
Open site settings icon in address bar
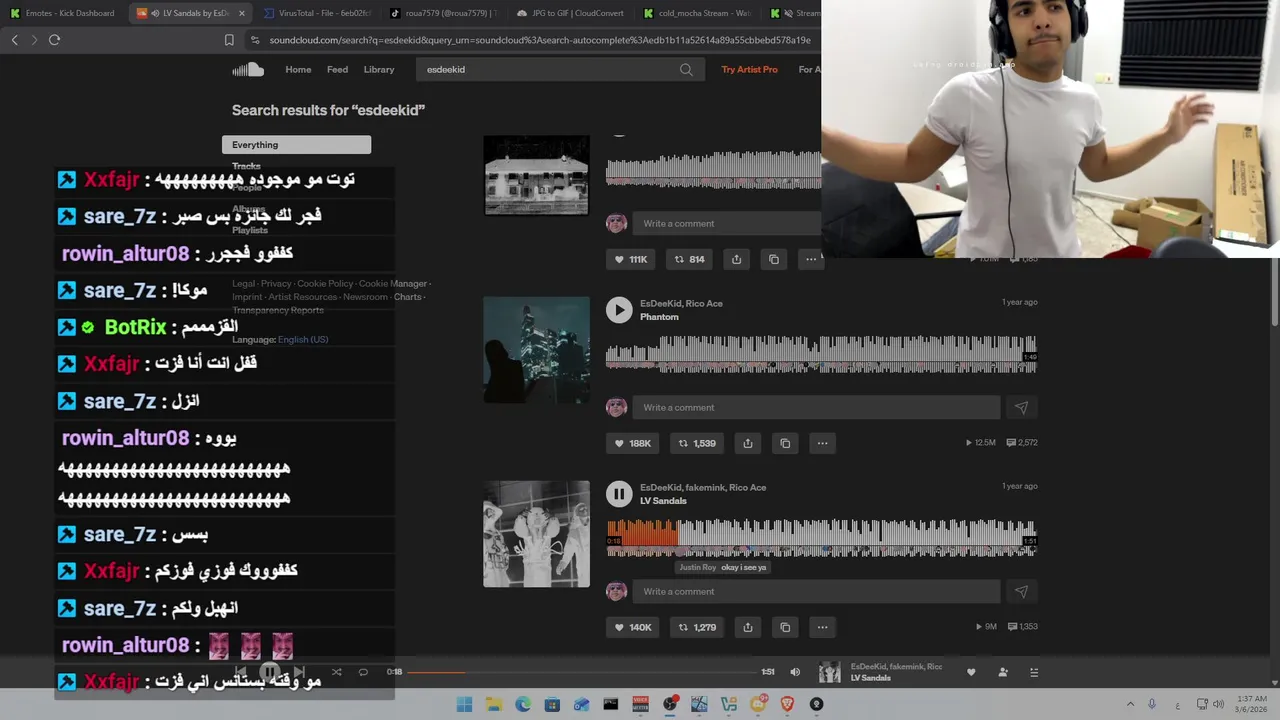pyautogui.click(x=255, y=40)
